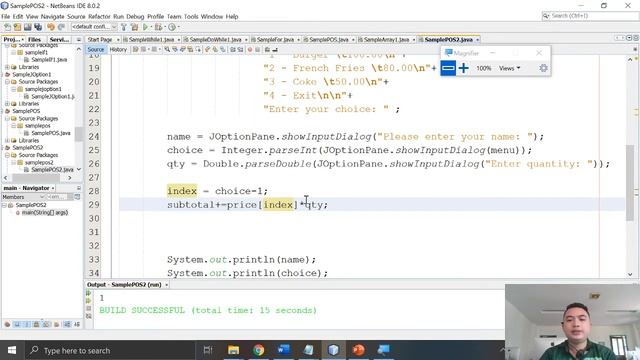Click Previous Bookmark editor icon
640x360 pixels.
[x=206, y=49]
